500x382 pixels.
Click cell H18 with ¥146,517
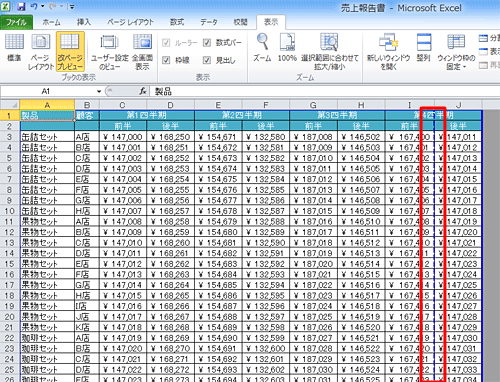pos(361,295)
